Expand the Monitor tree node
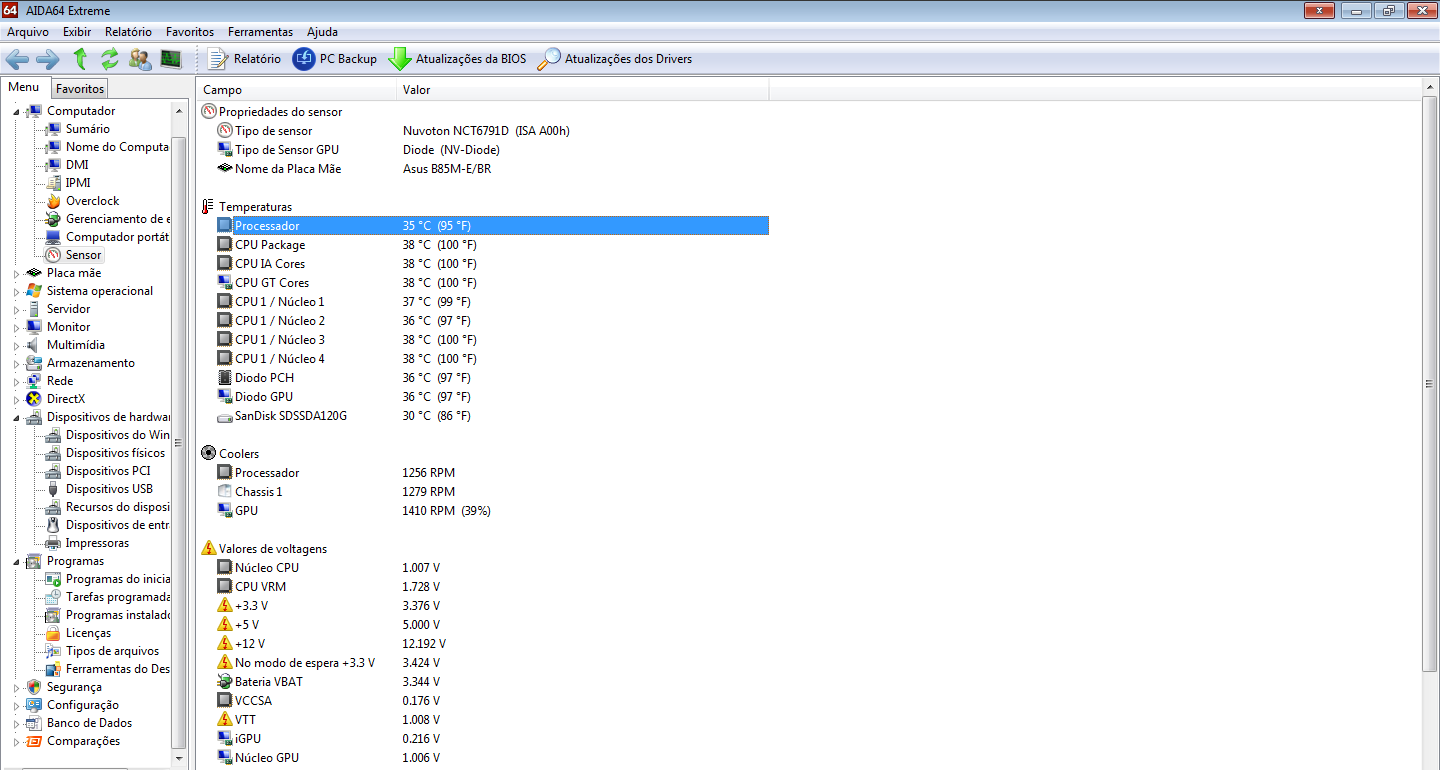Image resolution: width=1440 pixels, height=770 pixels. pyautogui.click(x=16, y=327)
